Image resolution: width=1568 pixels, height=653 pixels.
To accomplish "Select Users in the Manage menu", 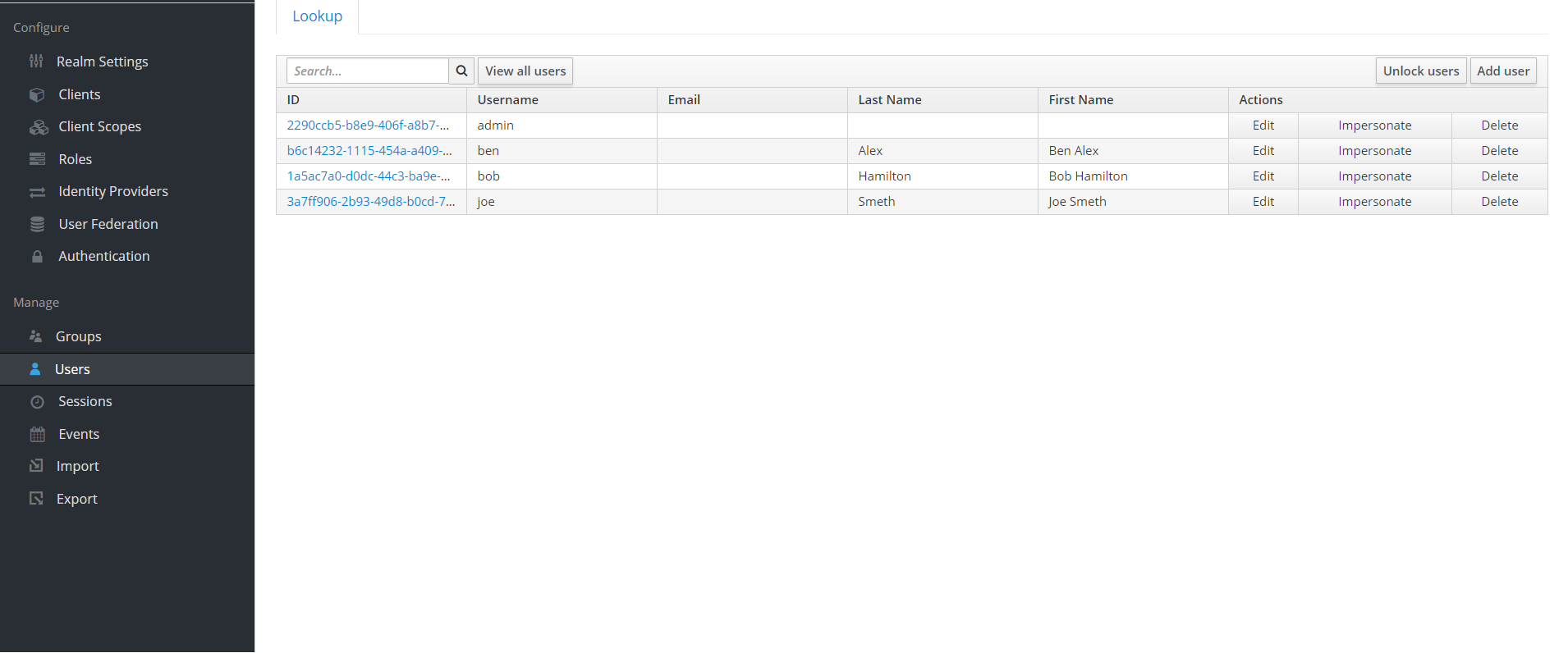I will (x=72, y=368).
